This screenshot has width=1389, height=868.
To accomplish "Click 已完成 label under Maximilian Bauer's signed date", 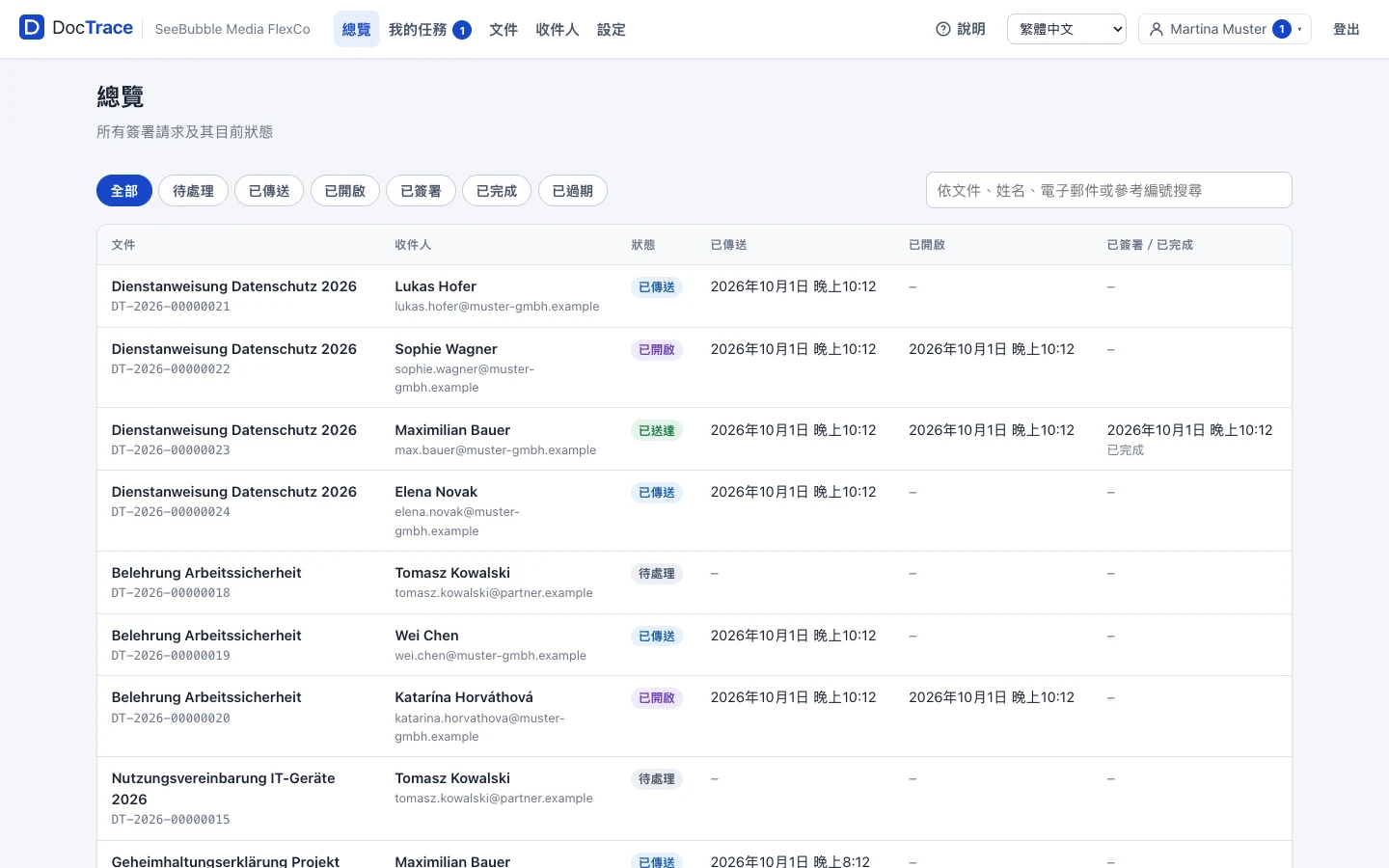I will (1126, 450).
